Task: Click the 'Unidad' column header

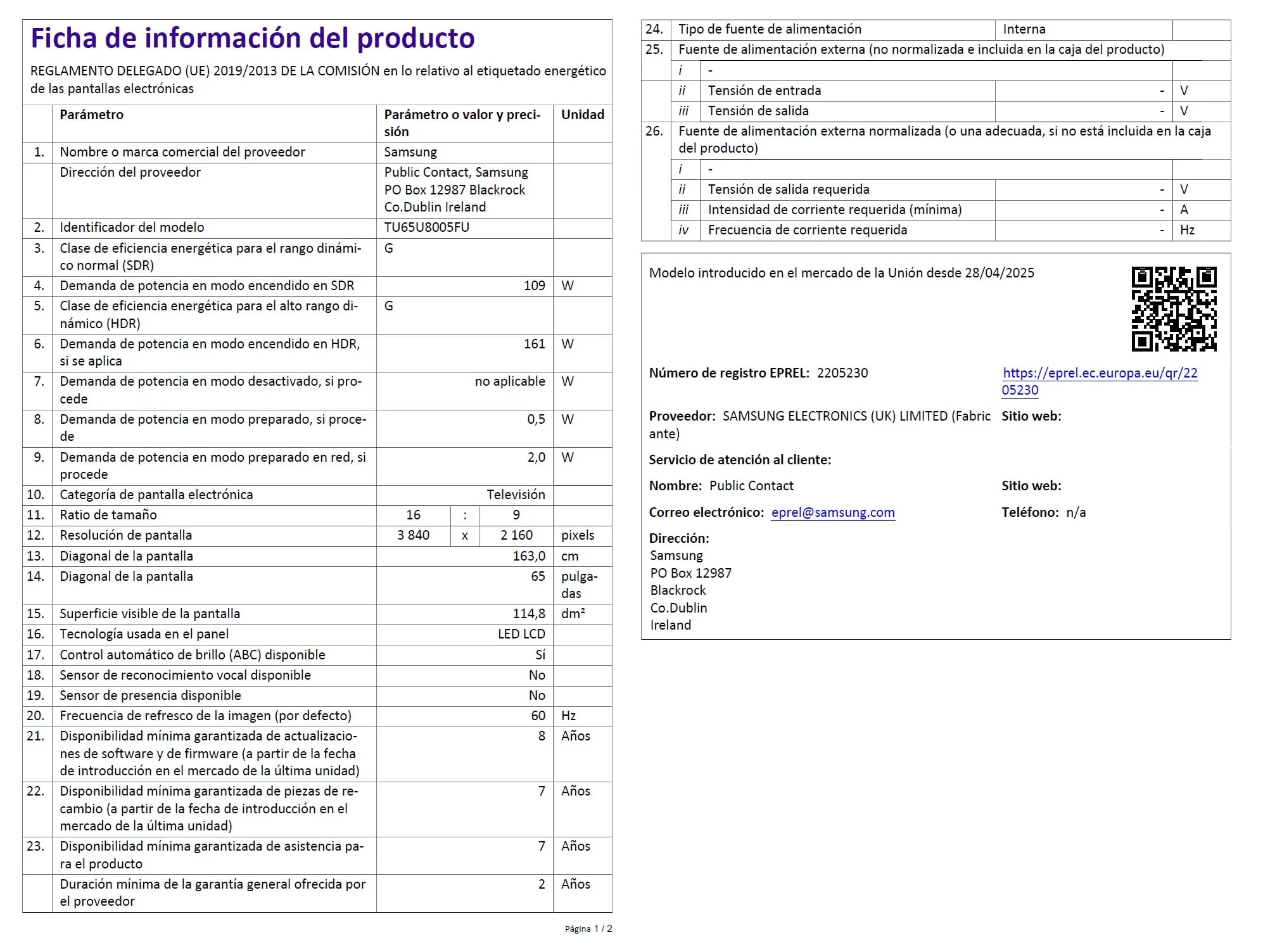Action: pyautogui.click(x=582, y=115)
